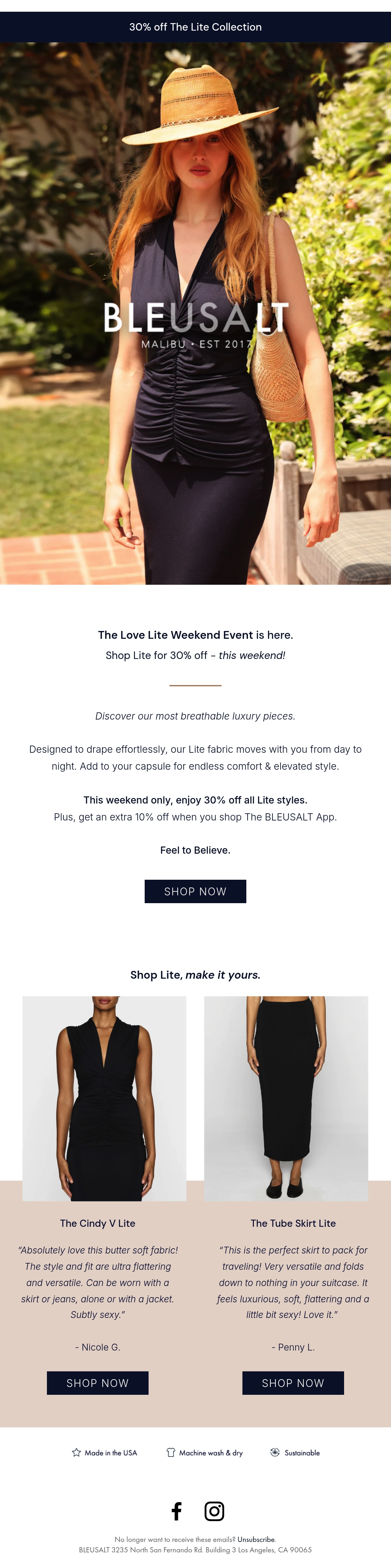Open the Facebook icon link
The width and height of the screenshot is (391, 1568).
177,1511
